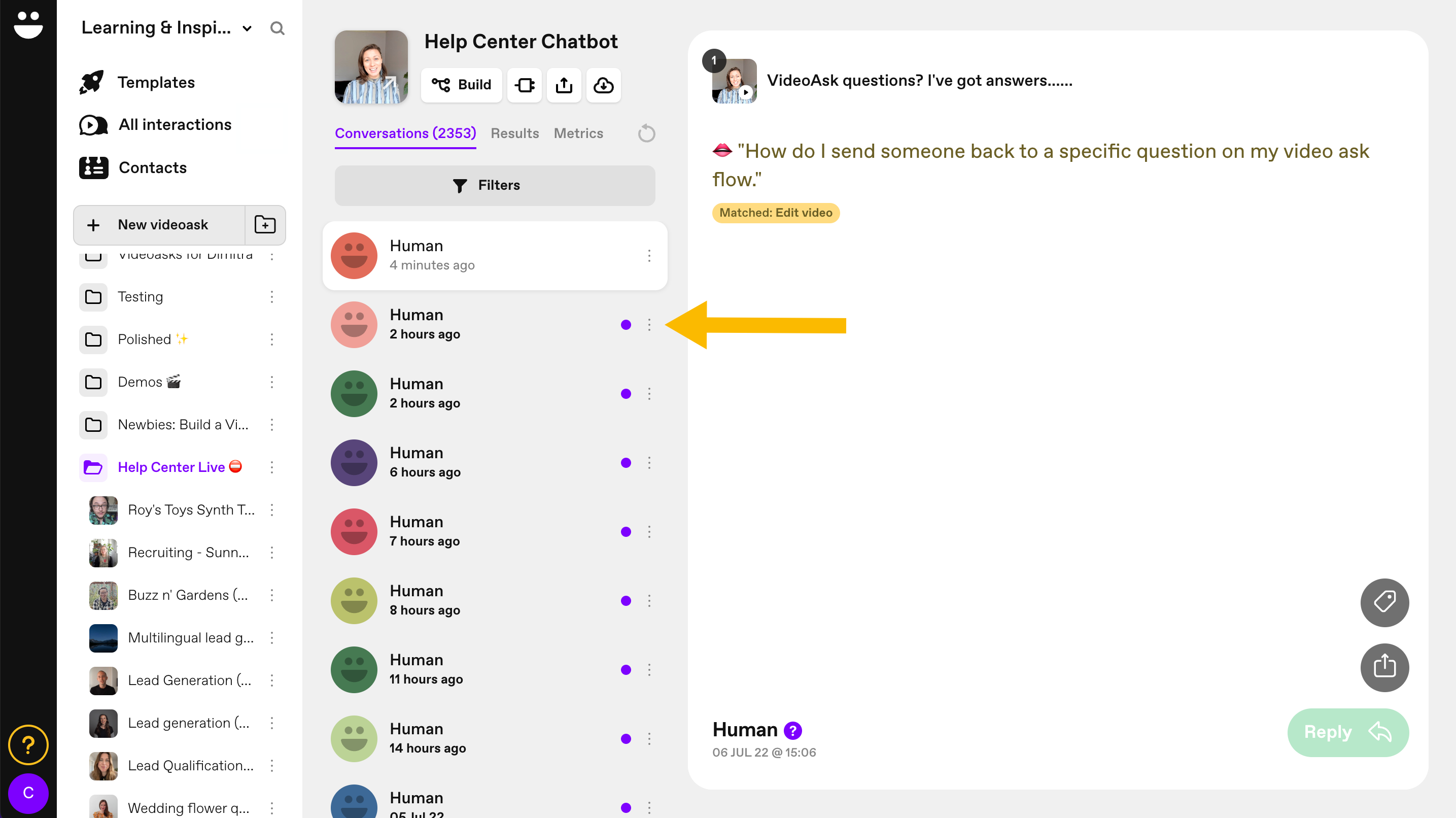The image size is (1456, 818).
Task: Open Help Center Chatbot video thumbnail
Action: 371,66
